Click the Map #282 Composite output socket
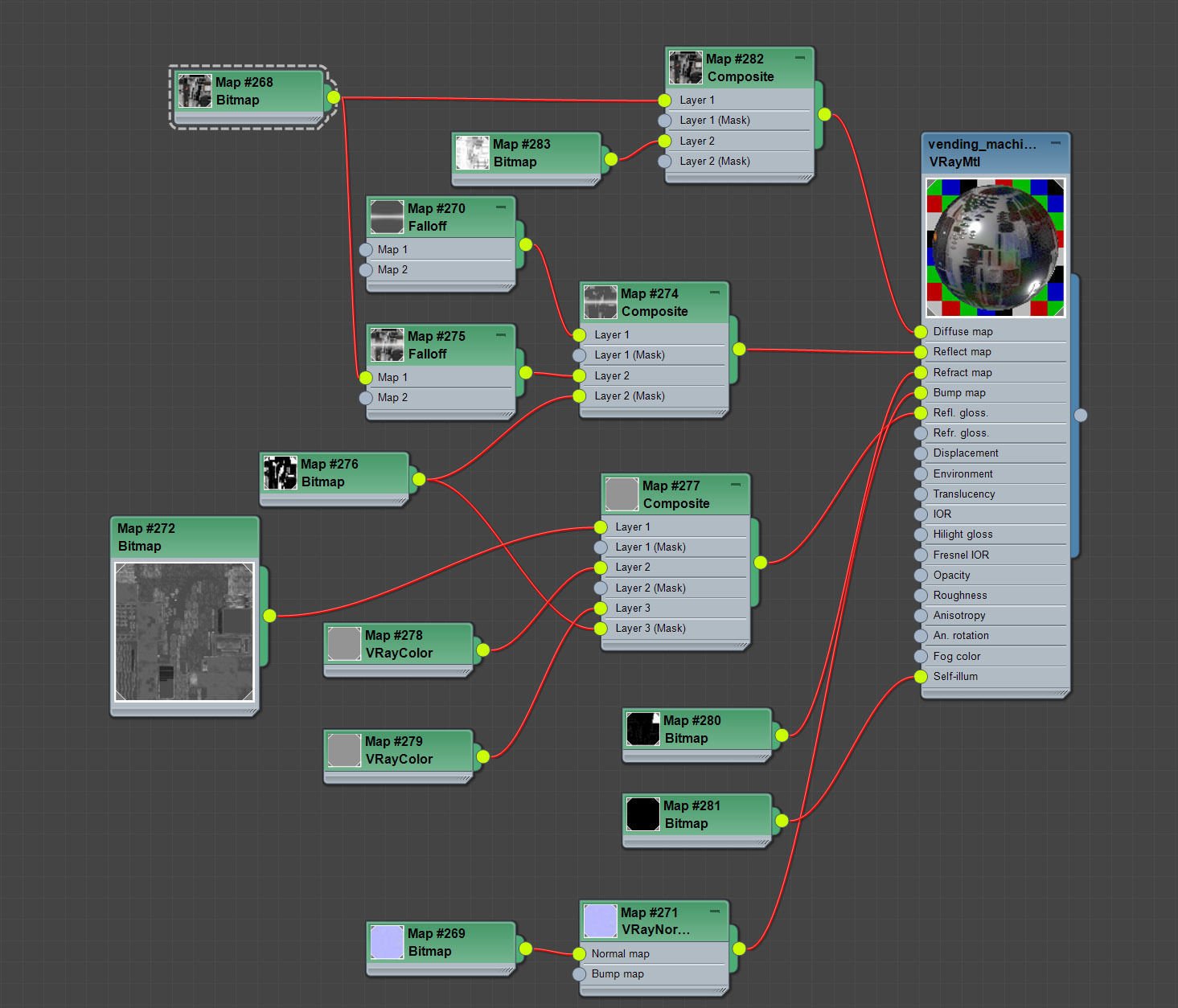 point(824,114)
